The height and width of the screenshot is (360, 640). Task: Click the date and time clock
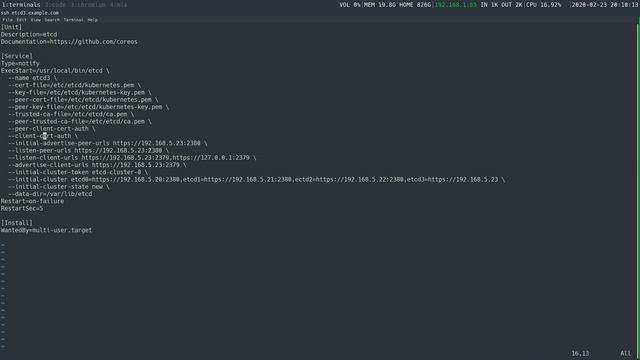click(x=604, y=5)
